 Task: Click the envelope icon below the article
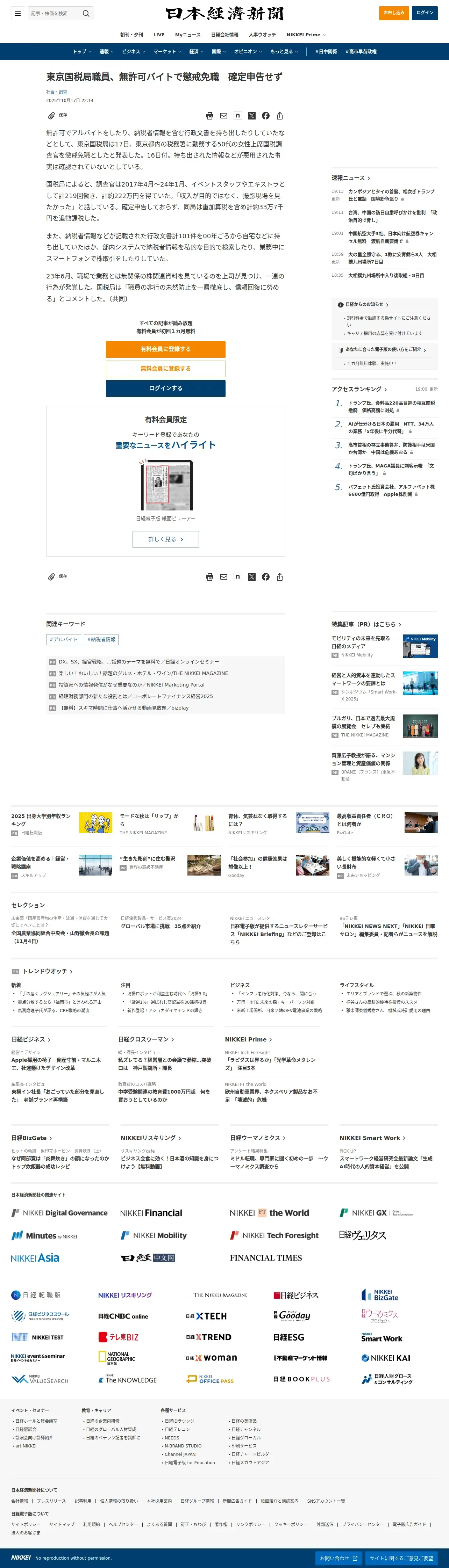pyautogui.click(x=223, y=577)
